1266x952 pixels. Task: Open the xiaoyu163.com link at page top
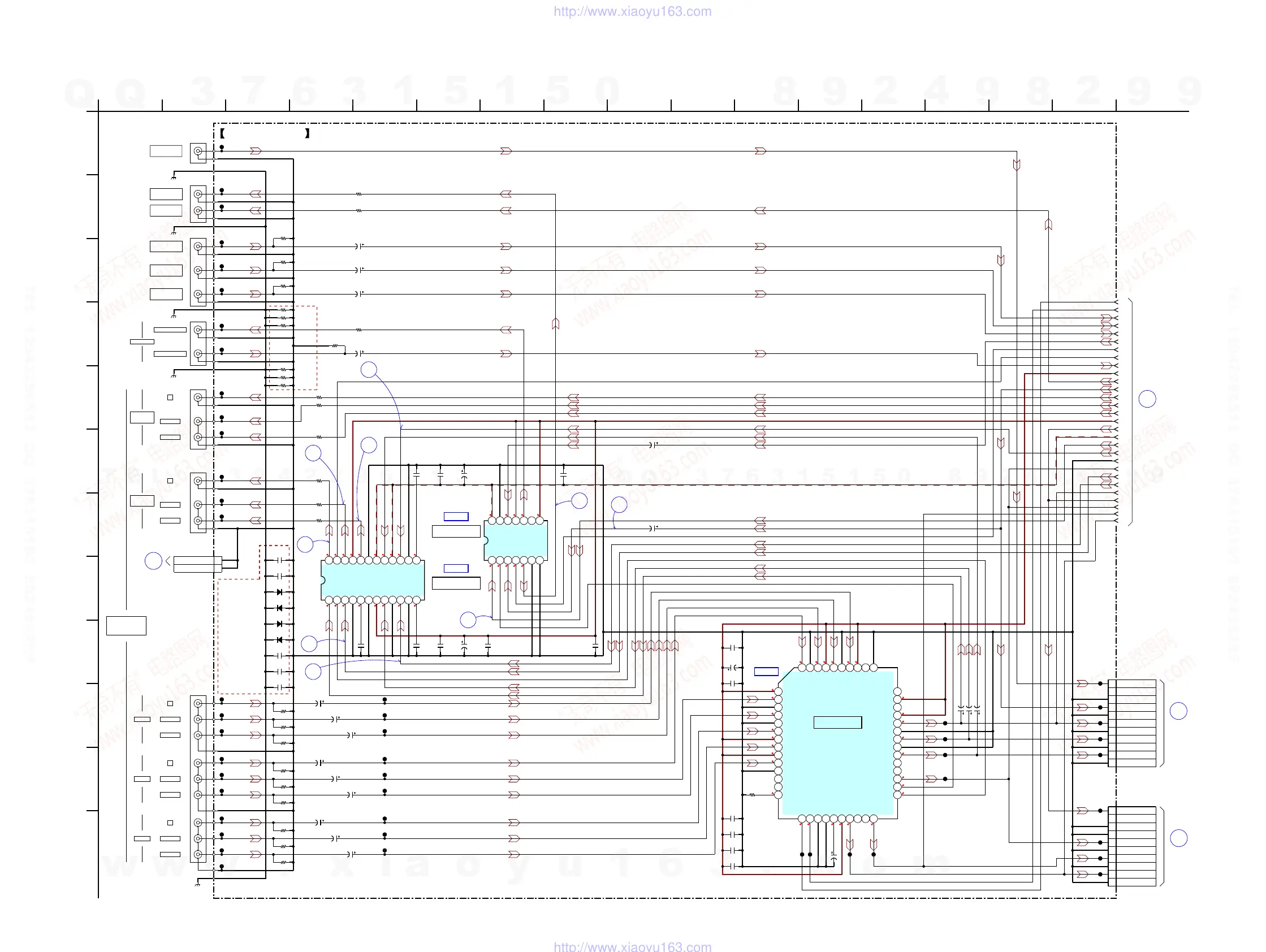632,11
